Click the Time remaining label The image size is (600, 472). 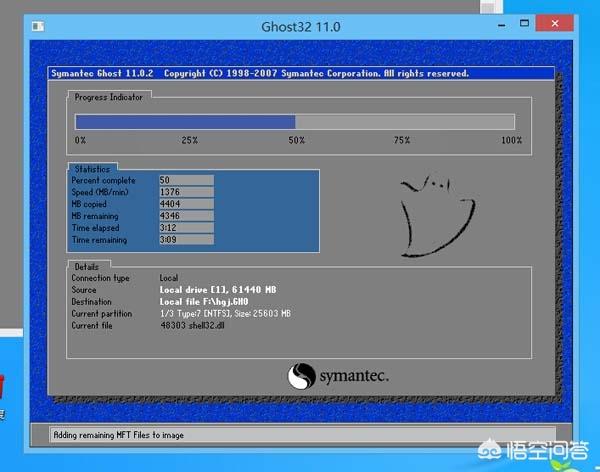(99, 240)
